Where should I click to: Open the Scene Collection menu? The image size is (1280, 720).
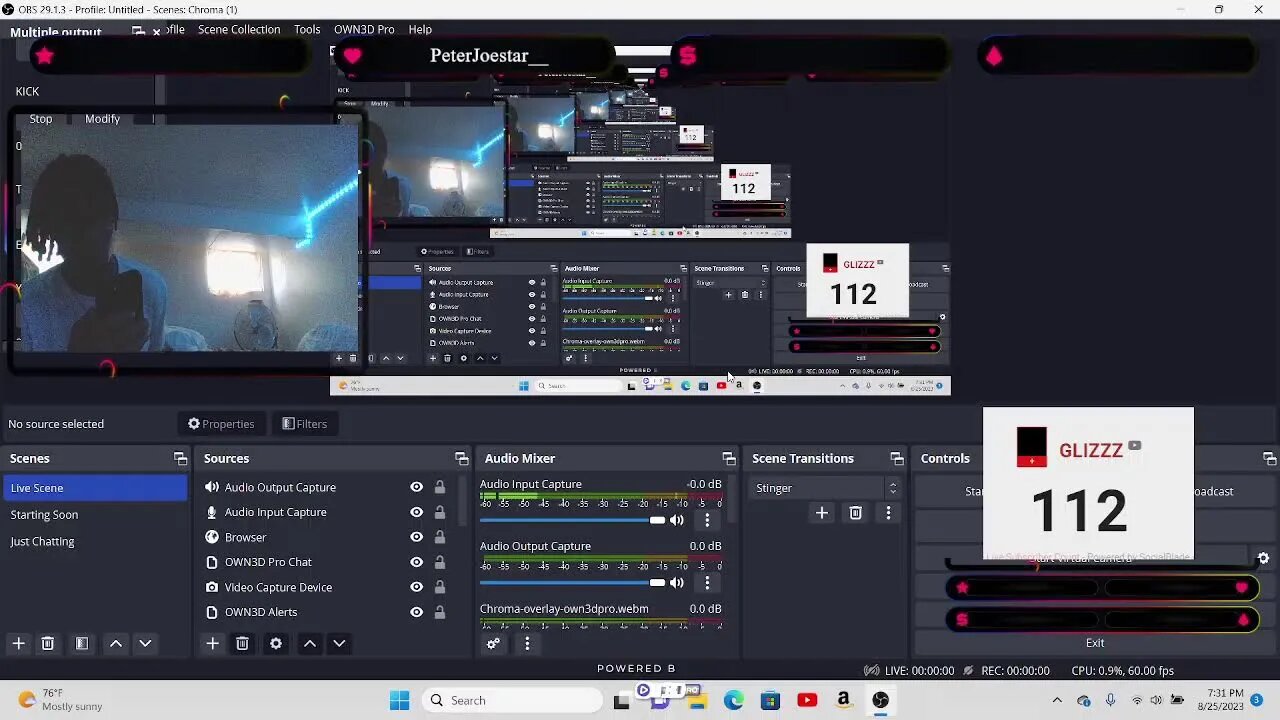pyautogui.click(x=239, y=29)
